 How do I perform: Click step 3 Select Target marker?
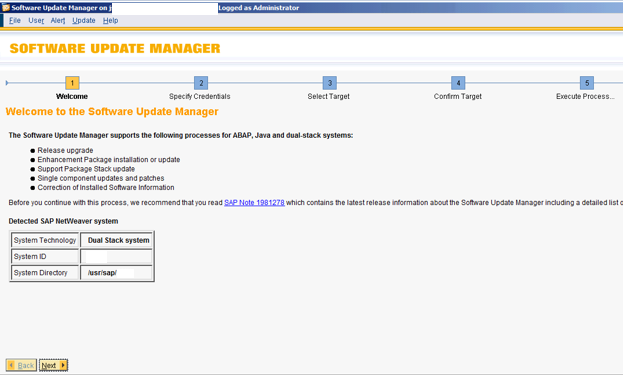coord(330,83)
